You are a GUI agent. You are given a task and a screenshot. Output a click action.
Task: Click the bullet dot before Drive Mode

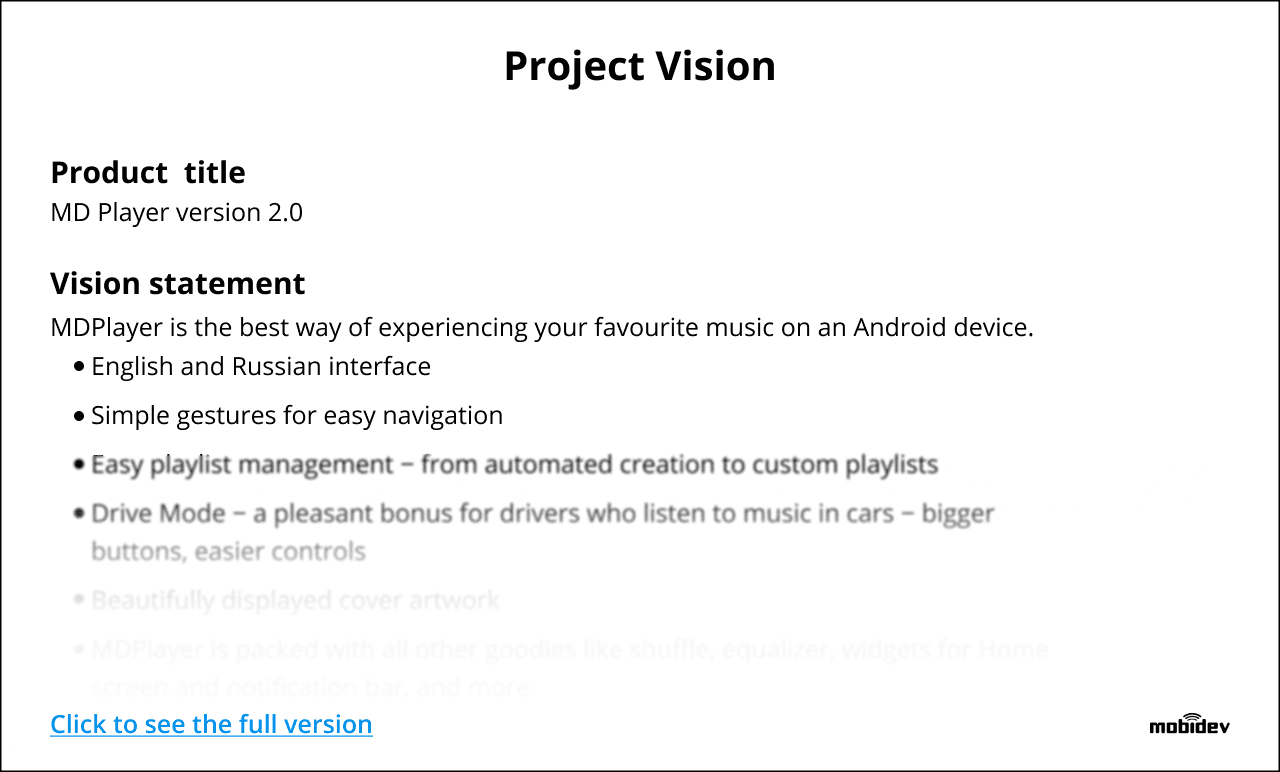(80, 514)
